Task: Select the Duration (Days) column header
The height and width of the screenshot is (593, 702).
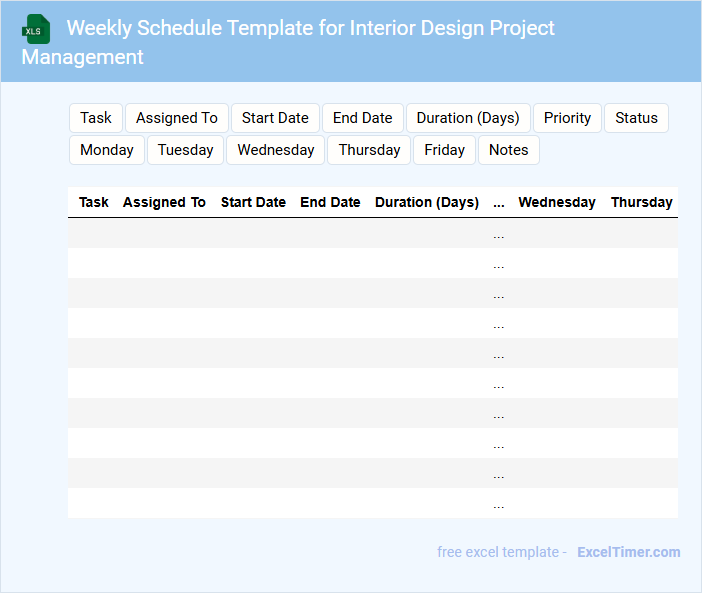Action: (x=427, y=202)
